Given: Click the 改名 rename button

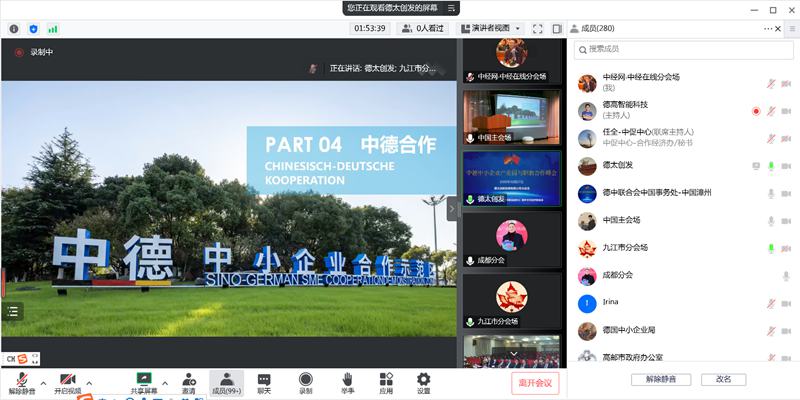Looking at the screenshot, I should tap(723, 379).
